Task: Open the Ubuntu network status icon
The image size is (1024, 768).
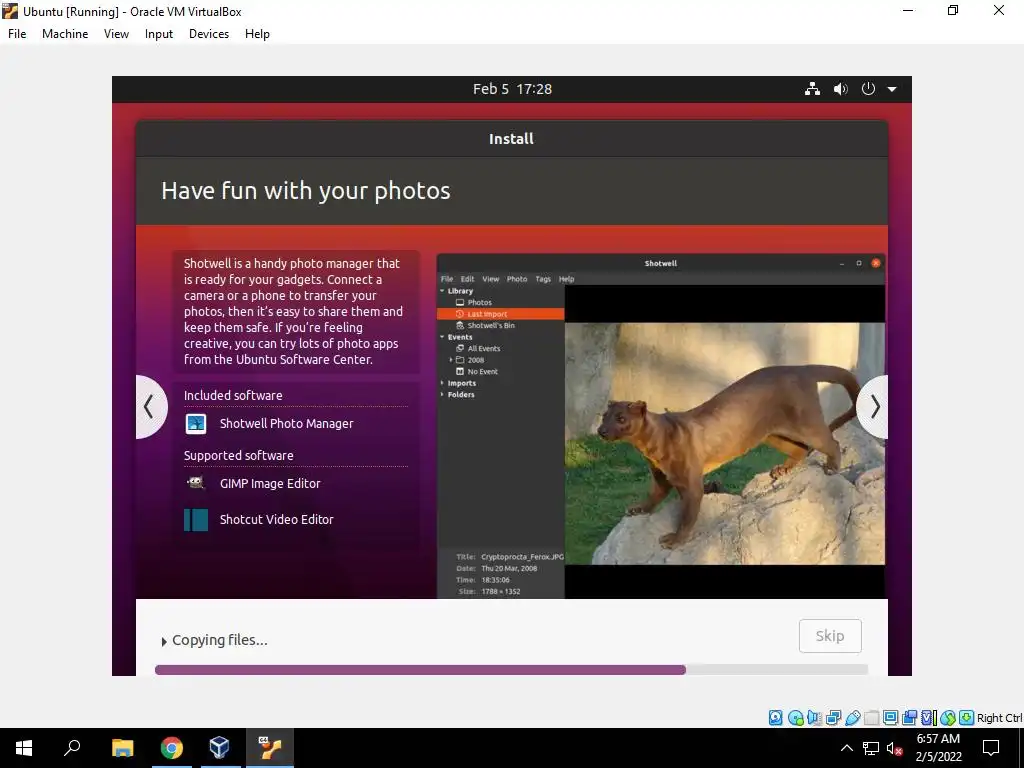Action: coord(812,89)
